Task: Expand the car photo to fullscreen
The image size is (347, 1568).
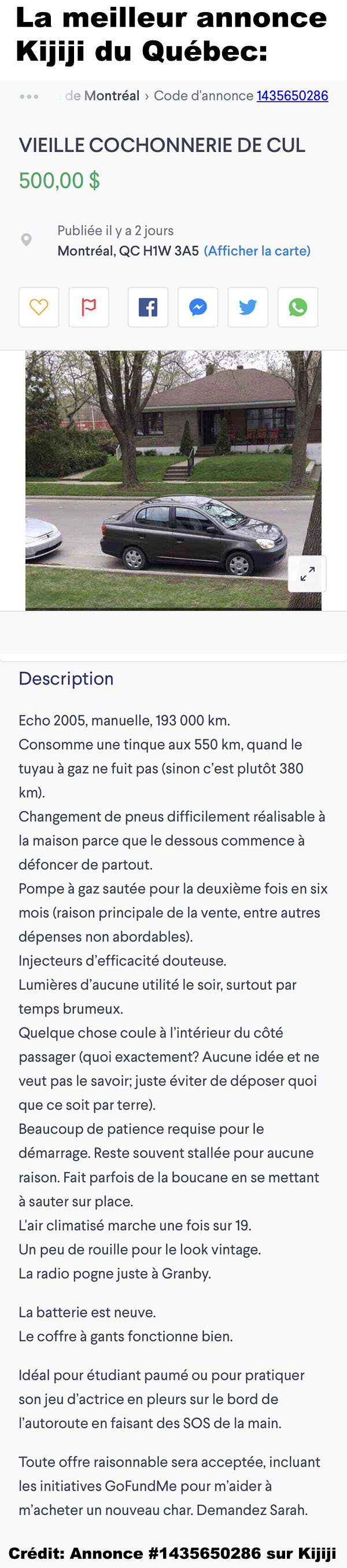Action: (307, 573)
